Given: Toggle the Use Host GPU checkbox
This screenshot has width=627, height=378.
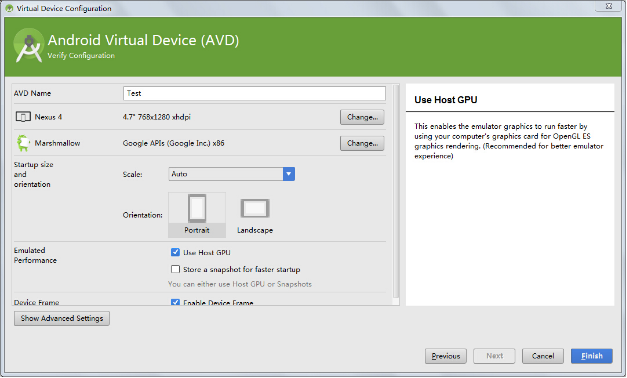Looking at the screenshot, I should [x=175, y=252].
